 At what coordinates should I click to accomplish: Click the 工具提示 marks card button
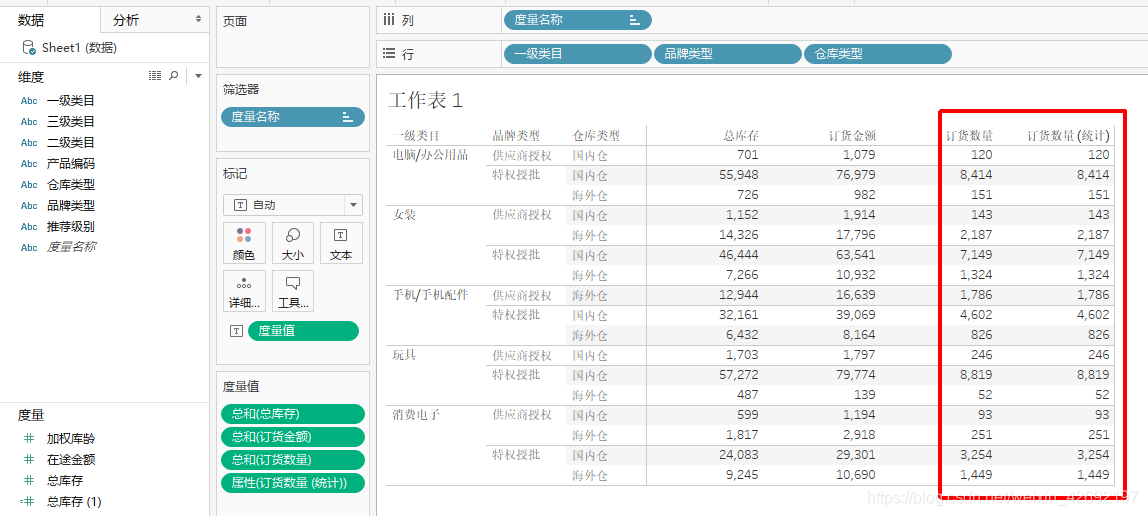(293, 291)
